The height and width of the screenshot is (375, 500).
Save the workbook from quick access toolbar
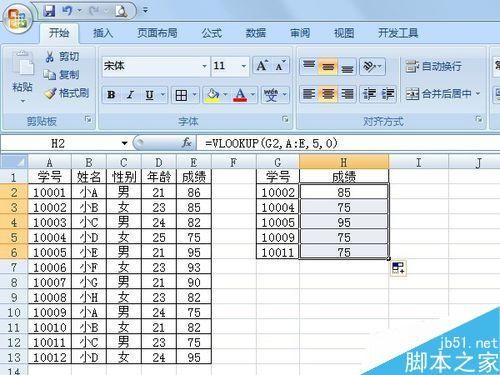[x=49, y=11]
